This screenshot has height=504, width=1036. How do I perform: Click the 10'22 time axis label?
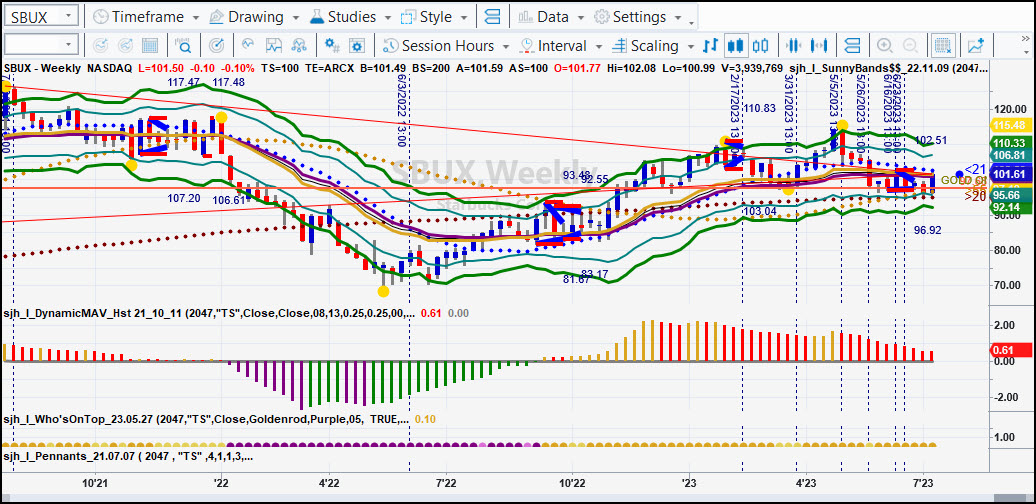pos(571,484)
